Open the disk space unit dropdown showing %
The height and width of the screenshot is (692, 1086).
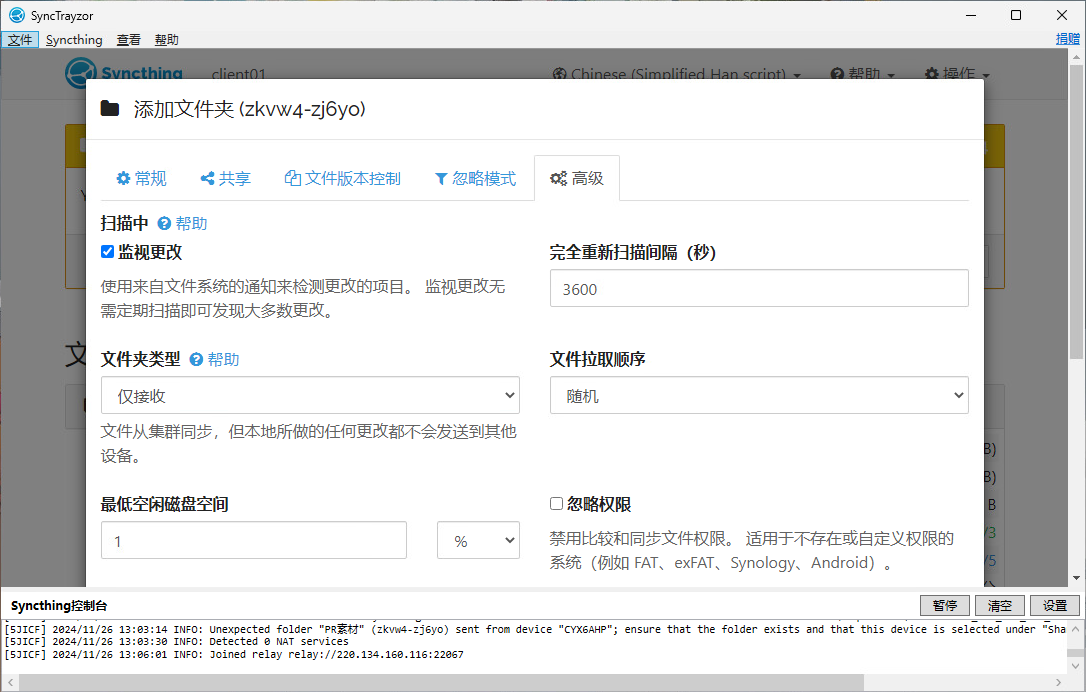[478, 540]
